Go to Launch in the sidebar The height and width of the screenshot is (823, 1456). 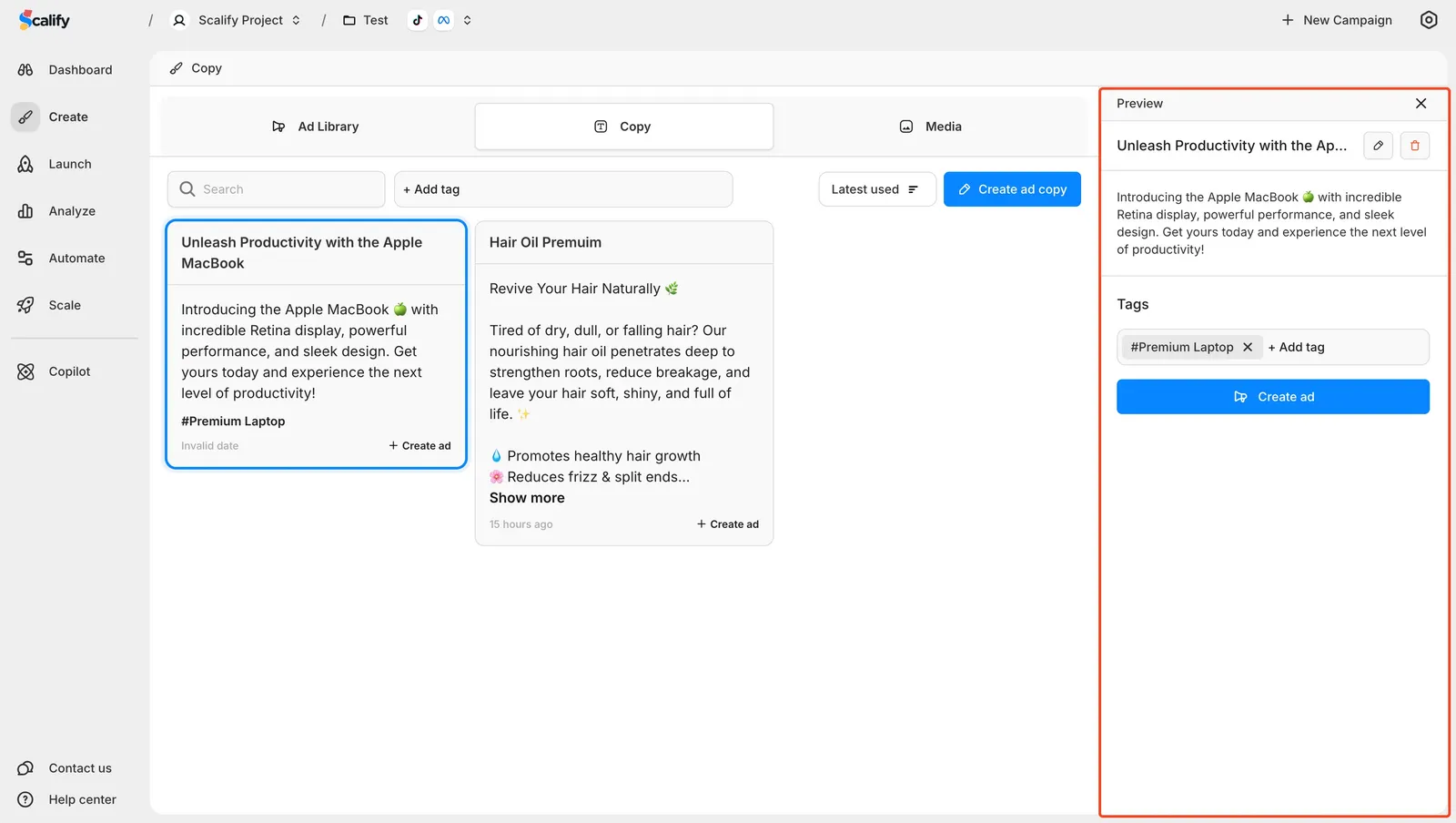(69, 164)
